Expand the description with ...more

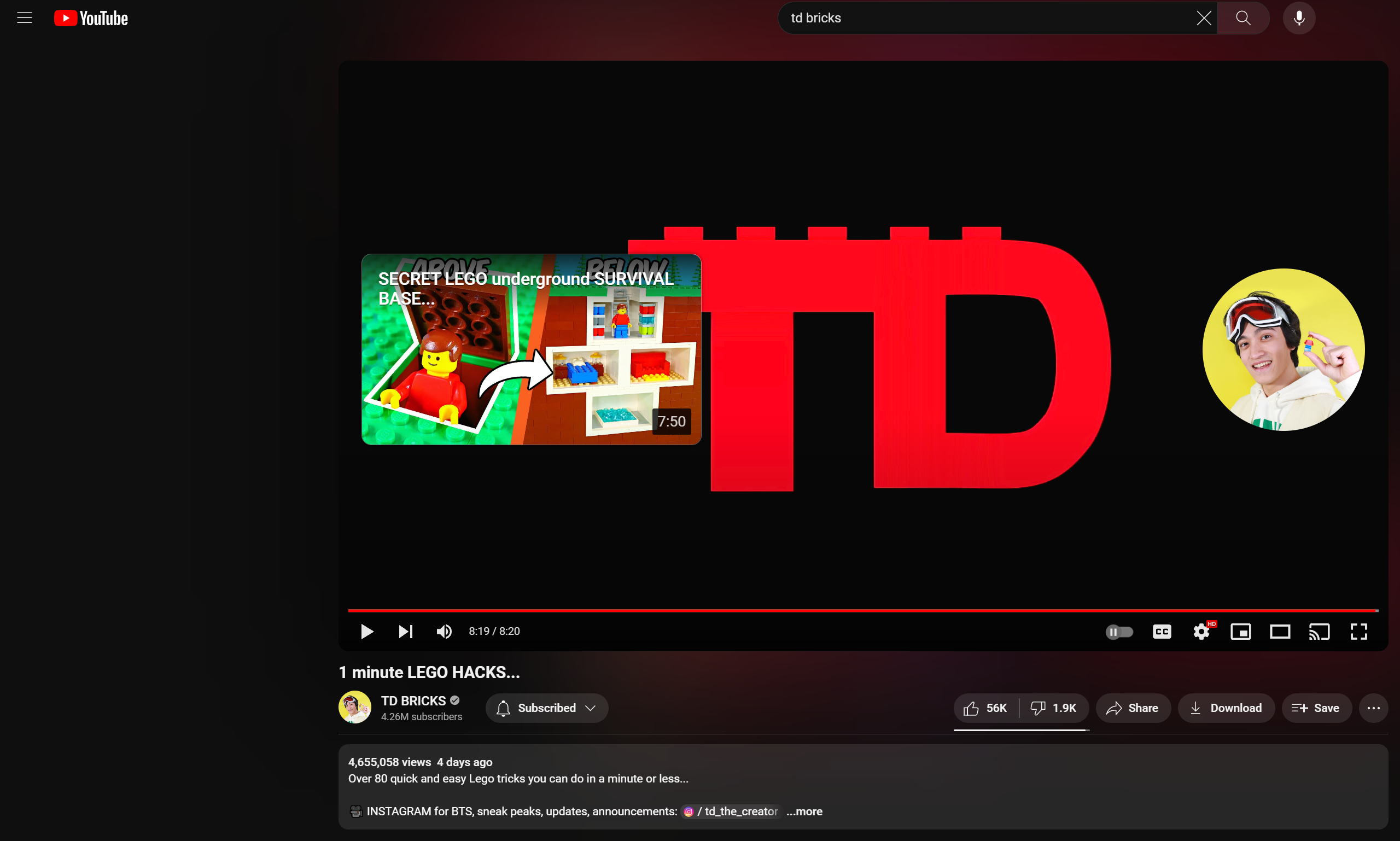(804, 811)
